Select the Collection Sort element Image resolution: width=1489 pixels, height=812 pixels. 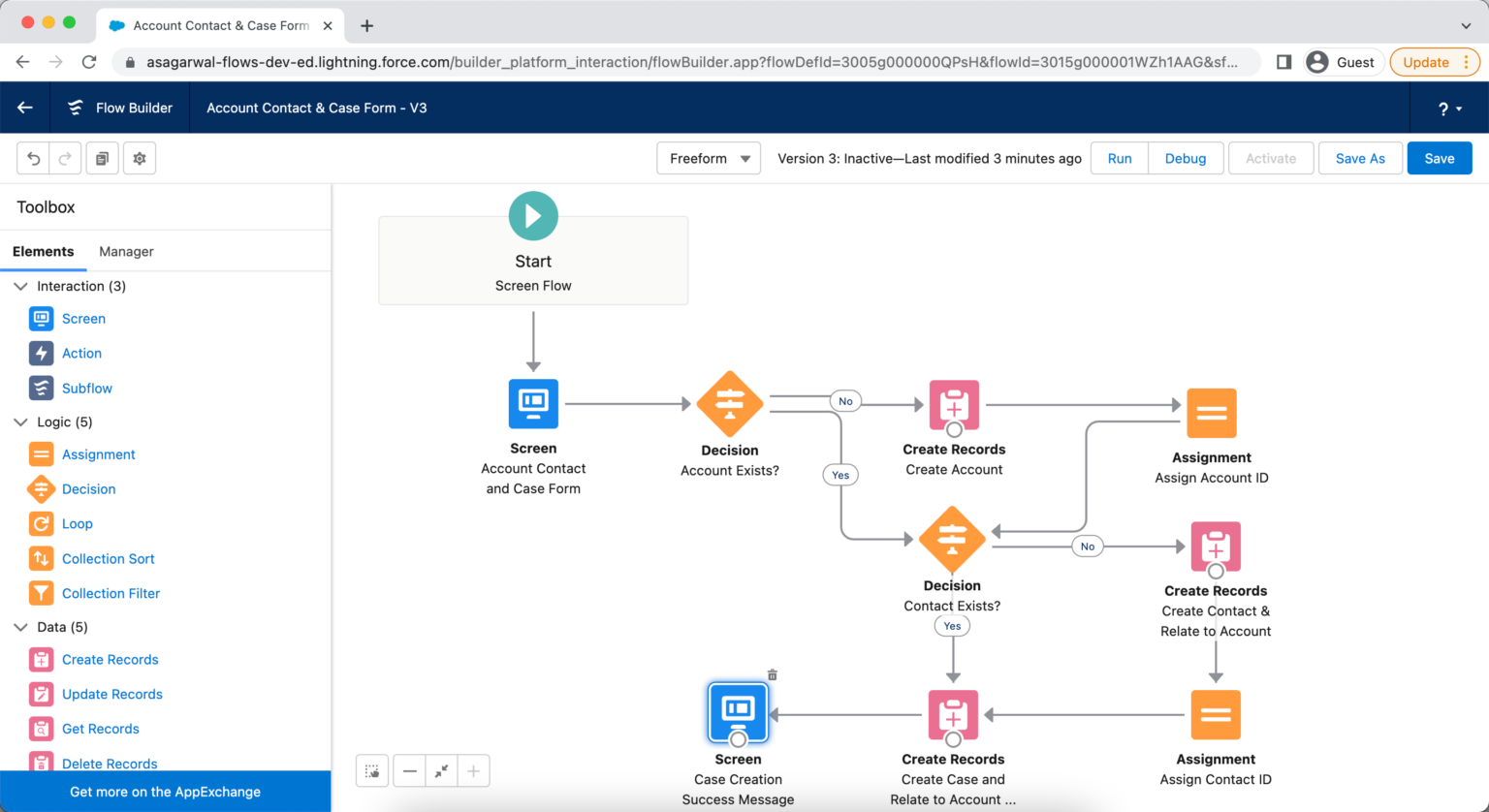(108, 558)
